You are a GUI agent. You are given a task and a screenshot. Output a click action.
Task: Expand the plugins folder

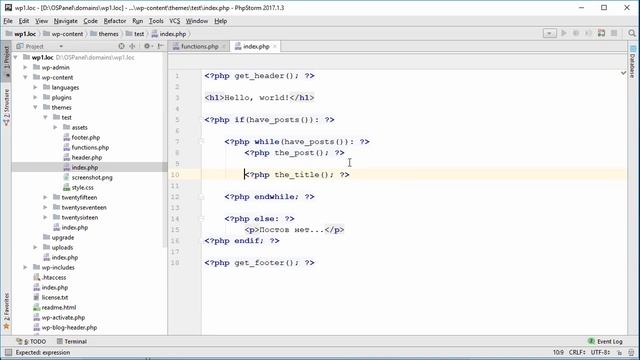[x=35, y=97]
